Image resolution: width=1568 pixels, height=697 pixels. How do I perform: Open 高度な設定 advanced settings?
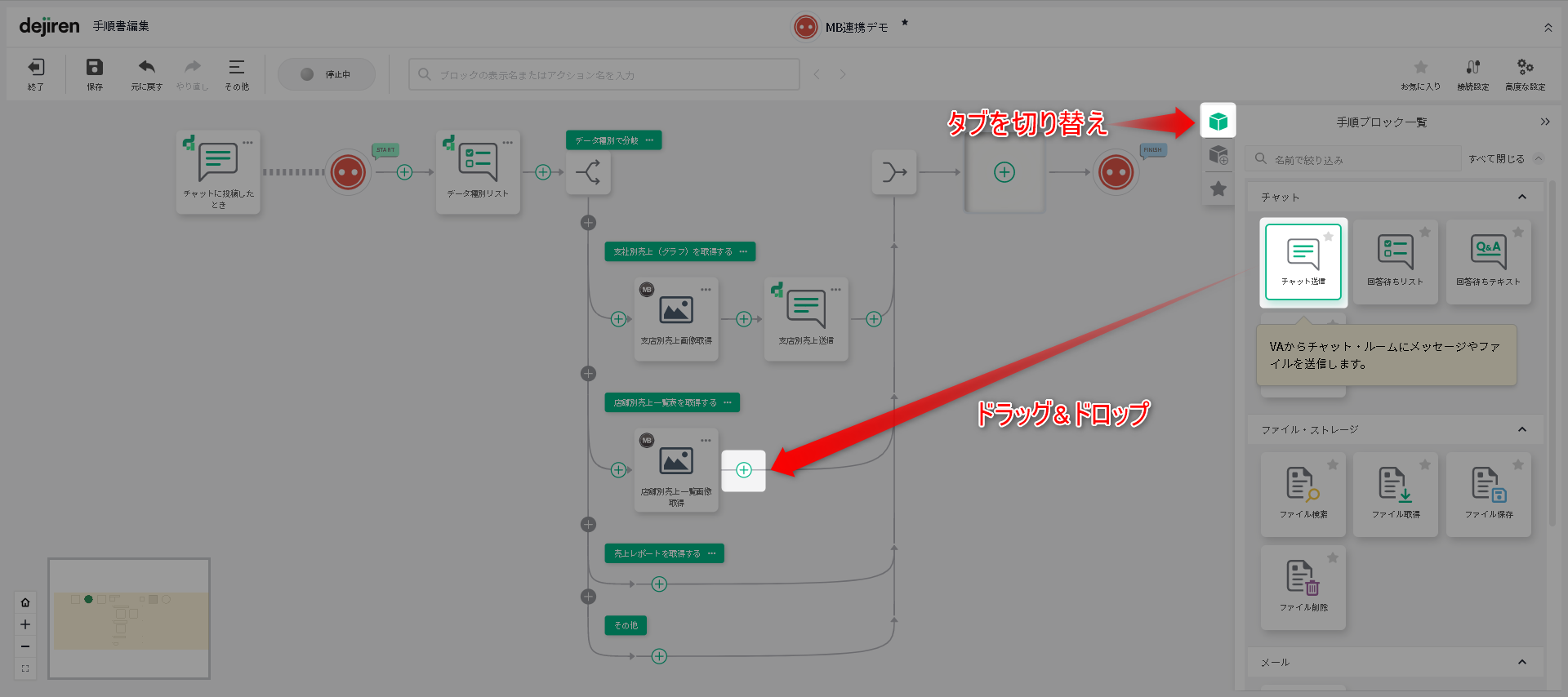click(1526, 73)
